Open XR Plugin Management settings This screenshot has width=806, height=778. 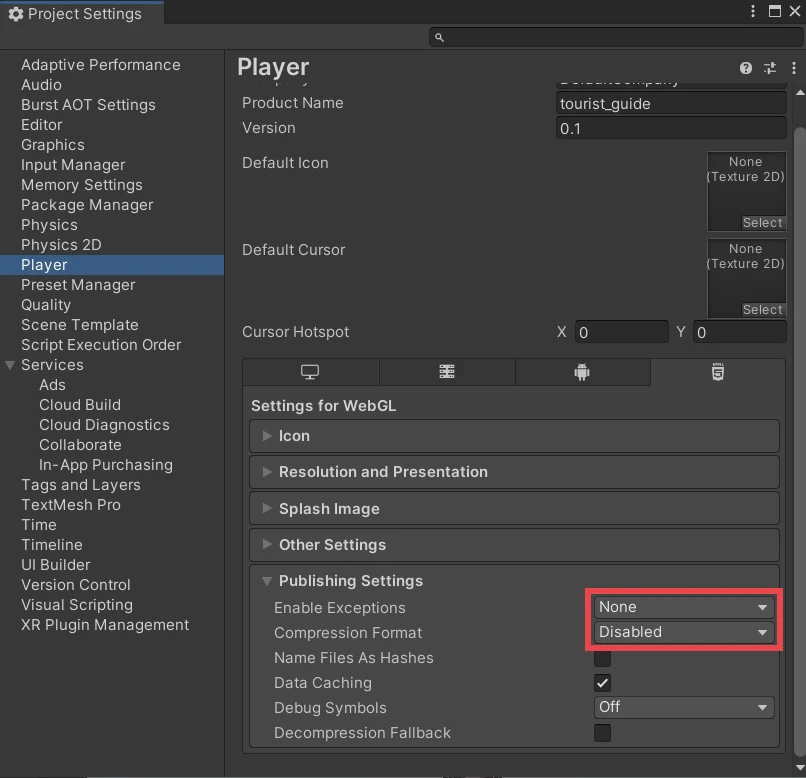pos(105,625)
